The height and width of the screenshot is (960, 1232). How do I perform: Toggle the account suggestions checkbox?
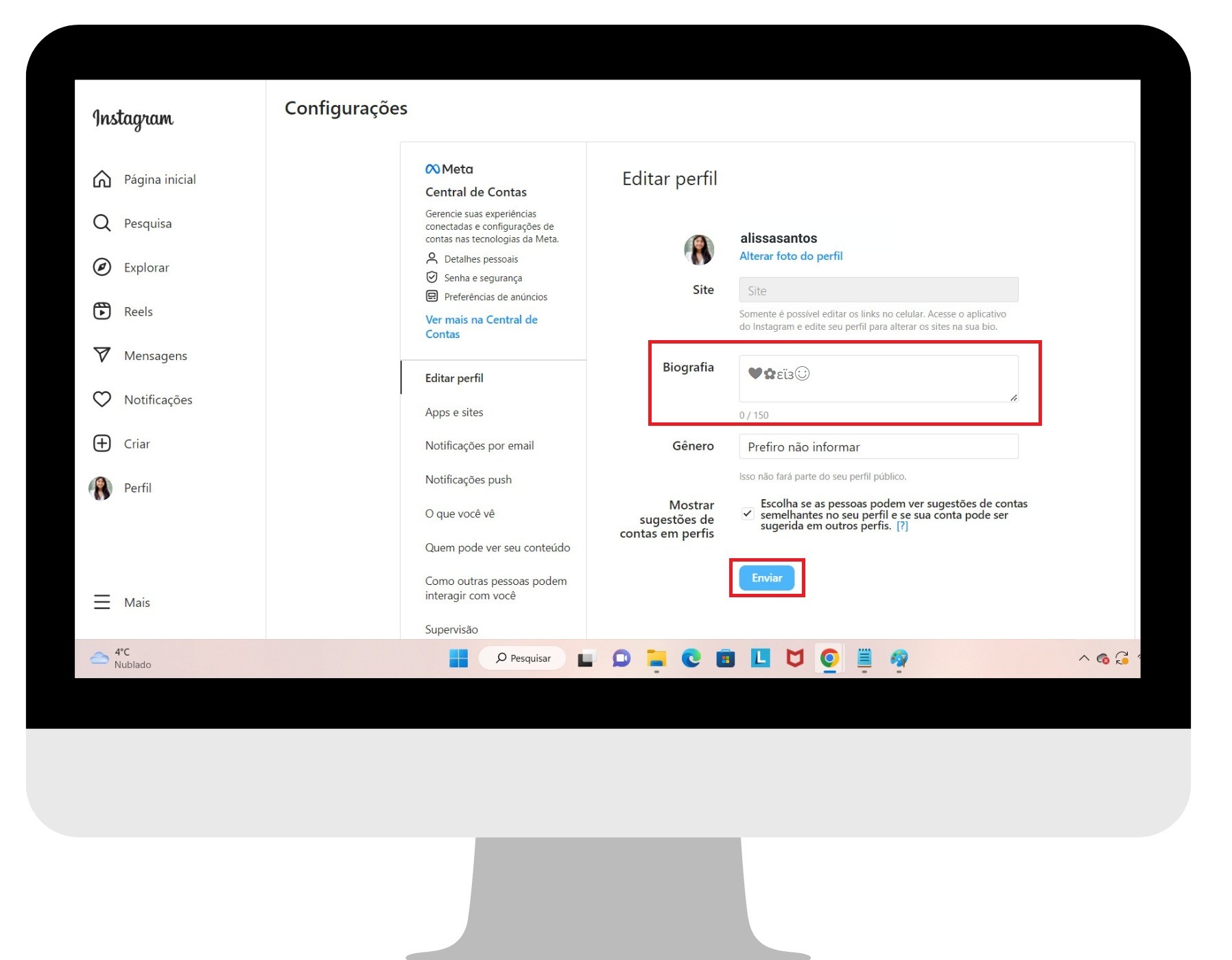(748, 514)
